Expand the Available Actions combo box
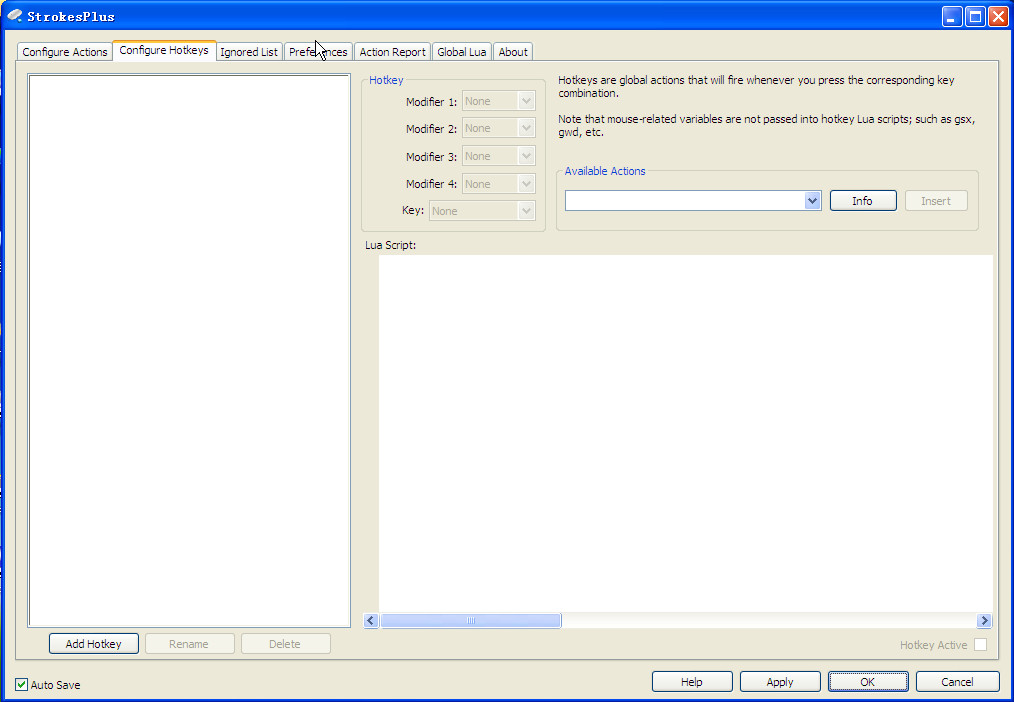The width and height of the screenshot is (1014, 702). pyautogui.click(x=693, y=200)
